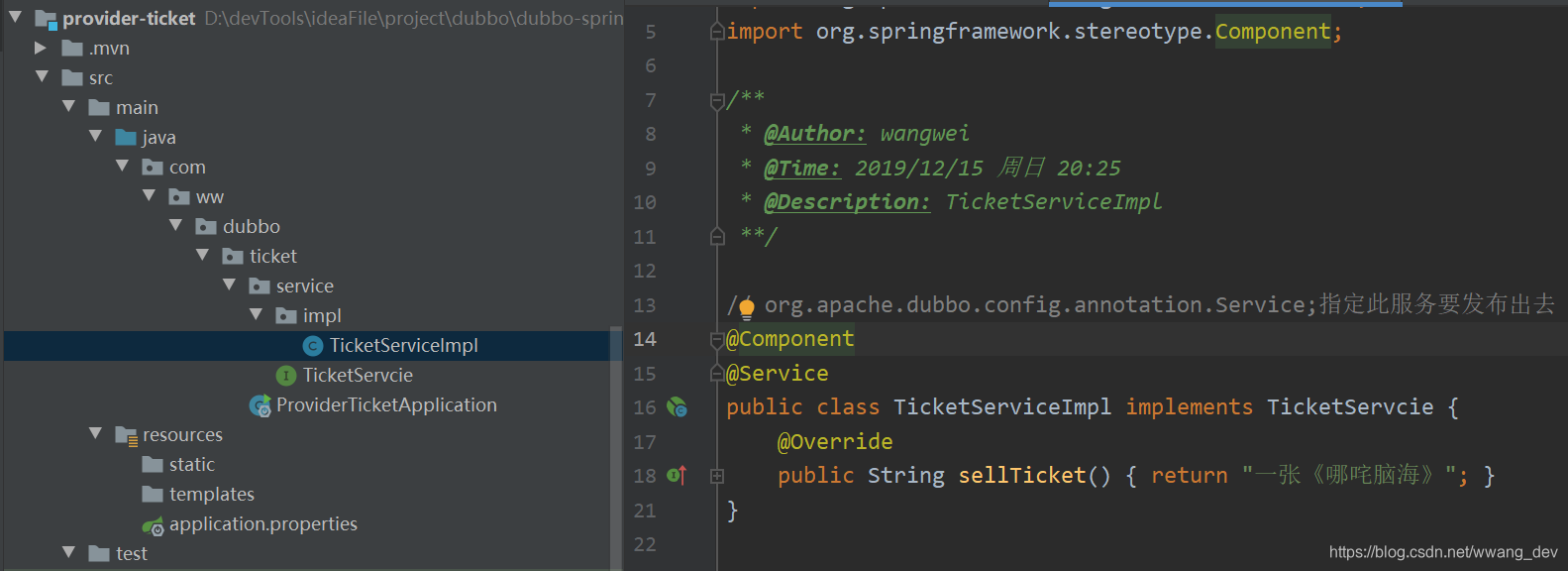Viewport: 1568px width, 571px height.
Task: Click the @Component annotation in code
Action: coord(790,339)
